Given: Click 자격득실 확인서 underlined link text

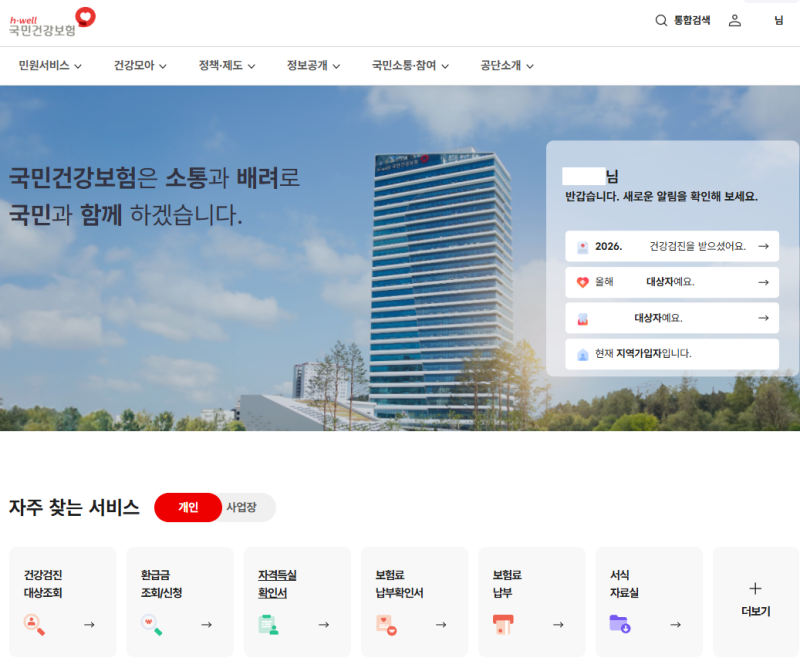Looking at the screenshot, I should click(x=277, y=584).
